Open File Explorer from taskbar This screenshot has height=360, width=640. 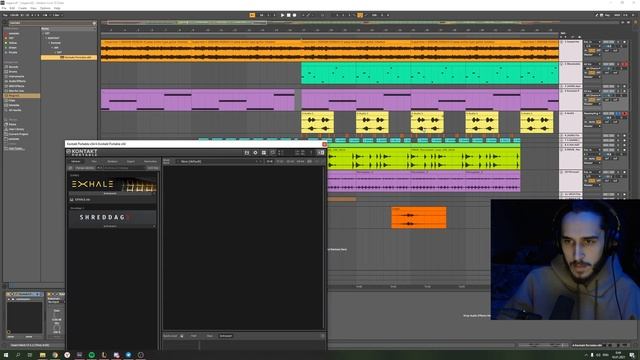[42, 355]
